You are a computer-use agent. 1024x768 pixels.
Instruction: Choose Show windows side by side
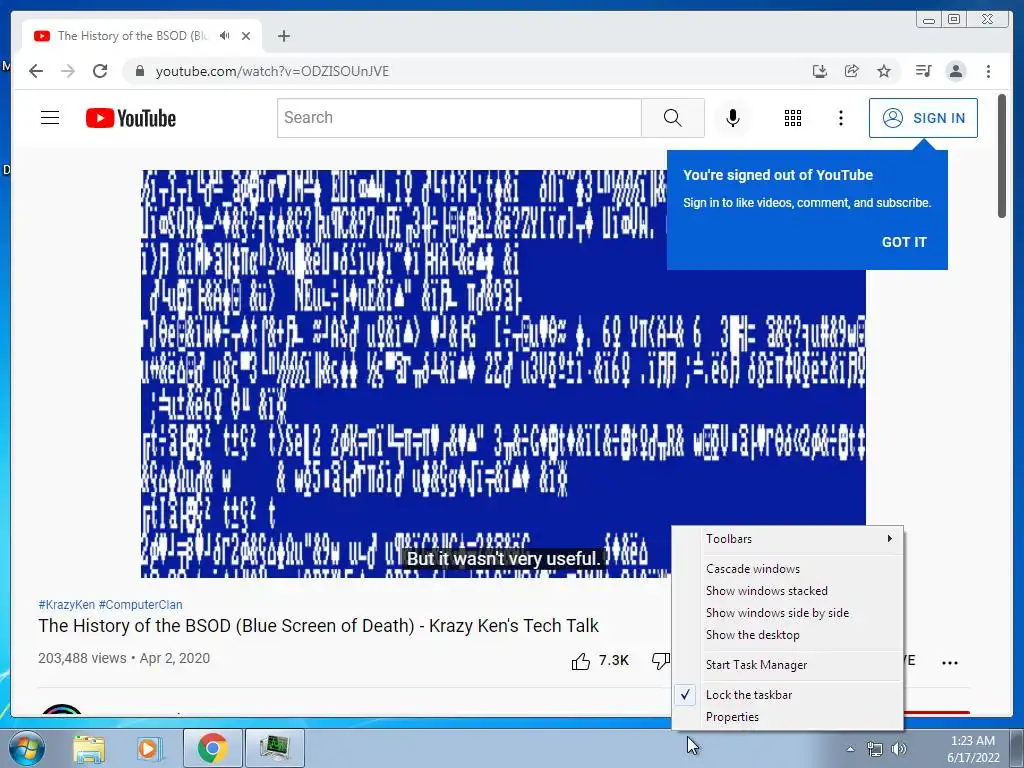[788, 613]
